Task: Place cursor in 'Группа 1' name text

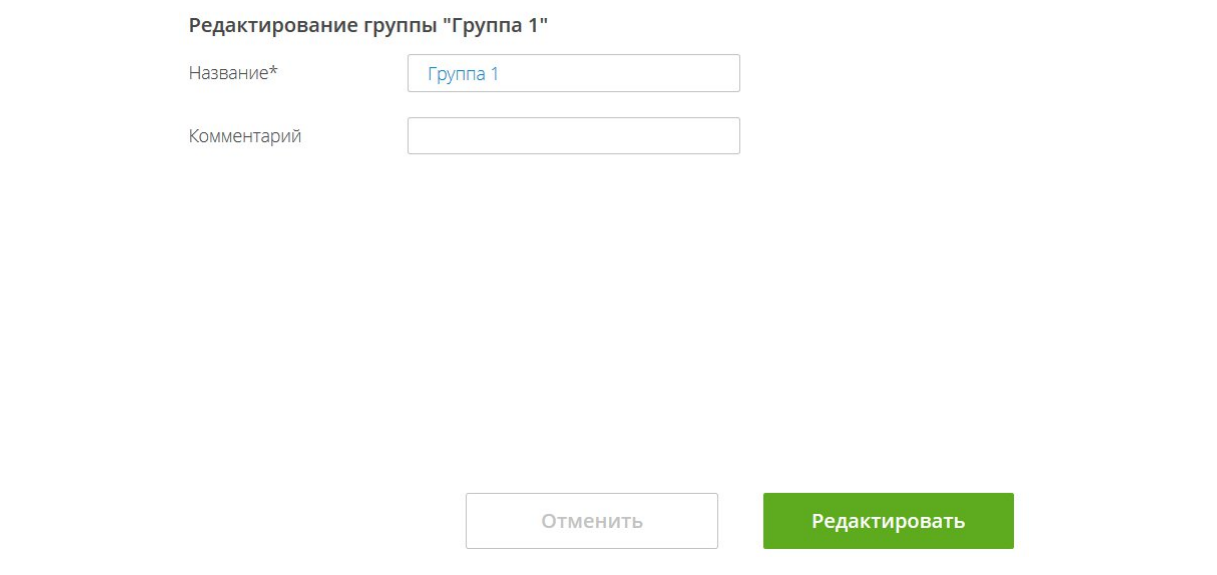Action: click(x=462, y=73)
